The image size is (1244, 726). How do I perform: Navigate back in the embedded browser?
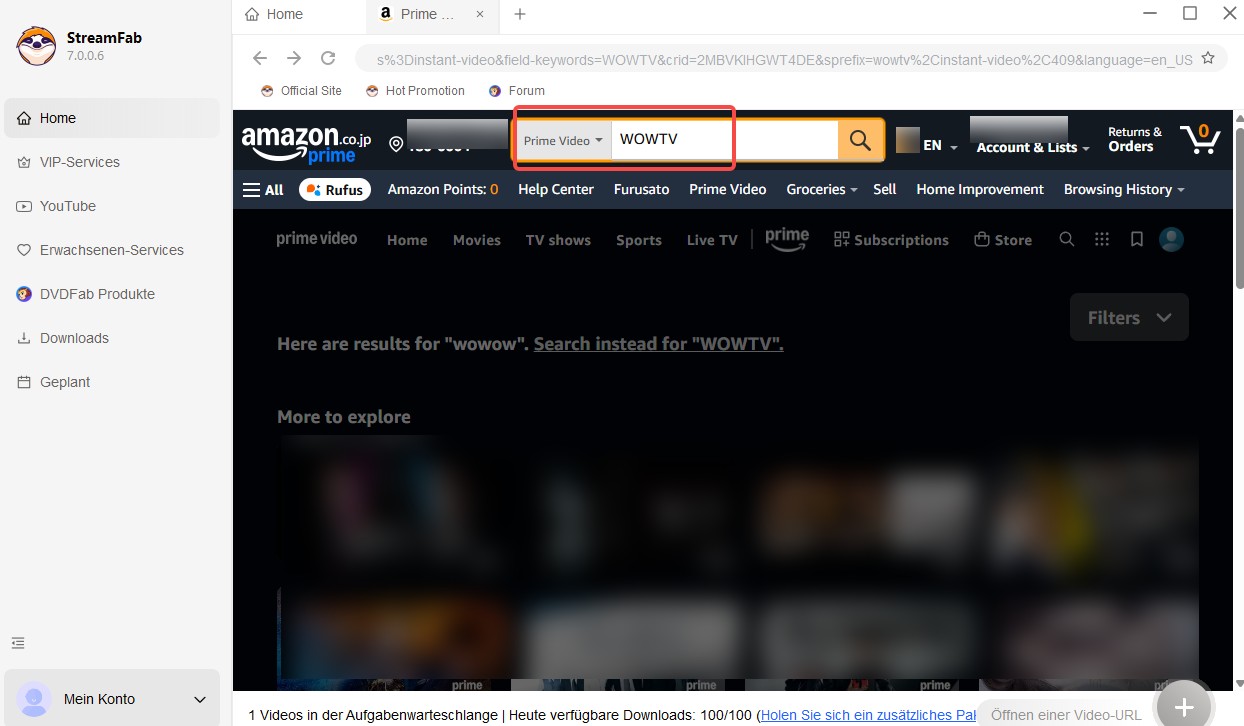(x=260, y=58)
